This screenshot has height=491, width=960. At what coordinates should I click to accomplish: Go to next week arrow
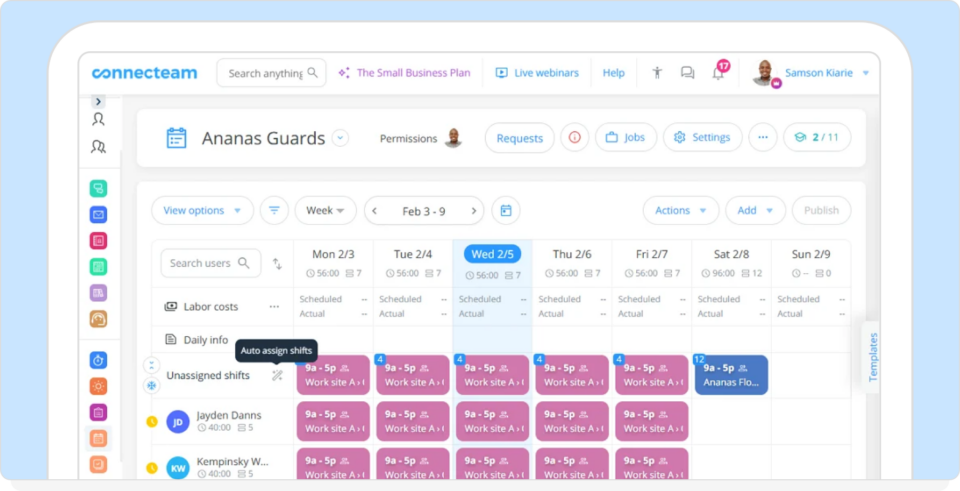(x=474, y=211)
